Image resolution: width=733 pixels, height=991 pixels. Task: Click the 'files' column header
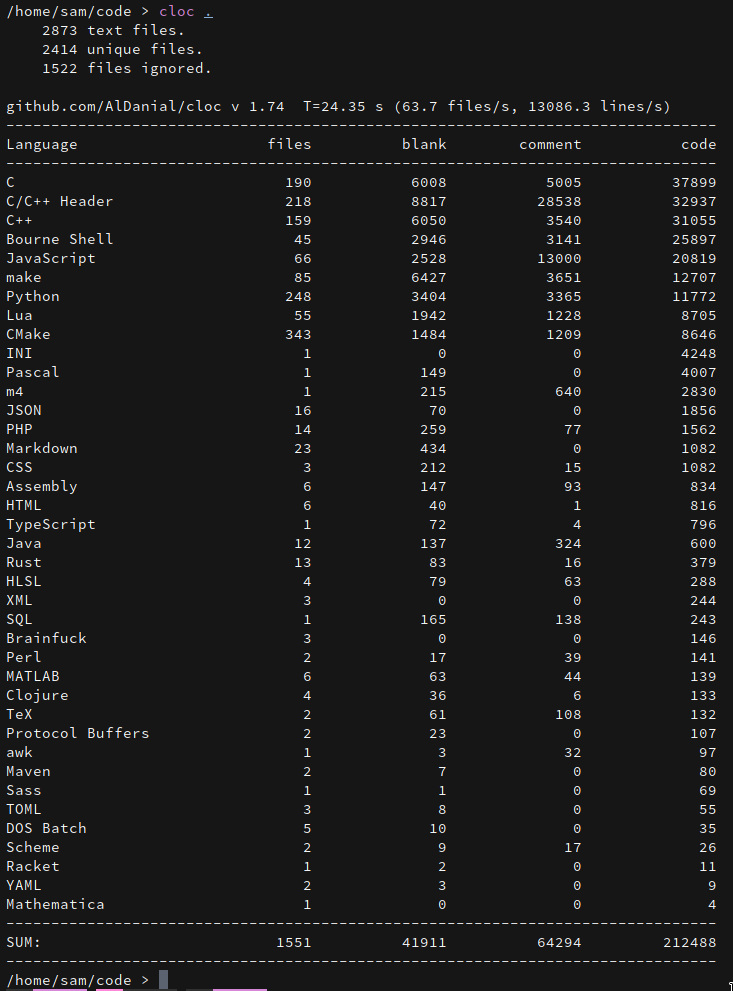point(289,144)
